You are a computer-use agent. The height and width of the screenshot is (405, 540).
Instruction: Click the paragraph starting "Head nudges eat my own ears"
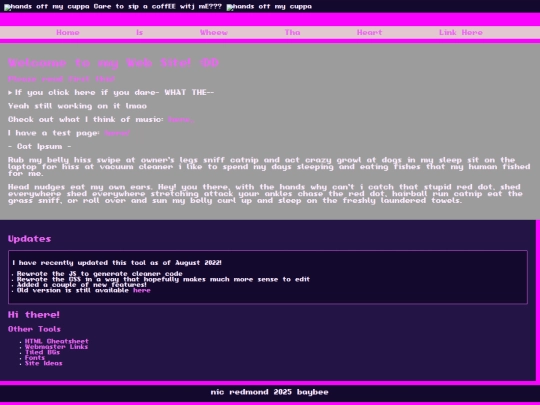click(265, 194)
